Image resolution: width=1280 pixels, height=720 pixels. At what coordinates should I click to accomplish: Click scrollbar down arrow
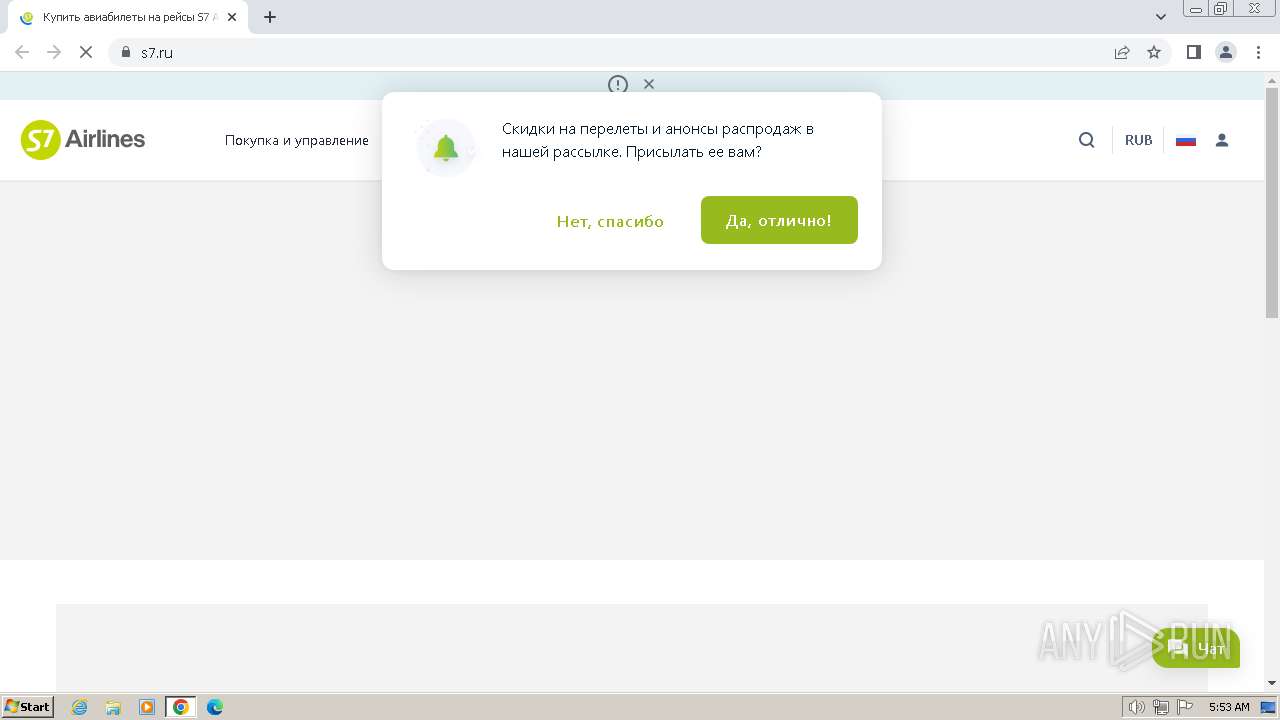click(x=1272, y=683)
